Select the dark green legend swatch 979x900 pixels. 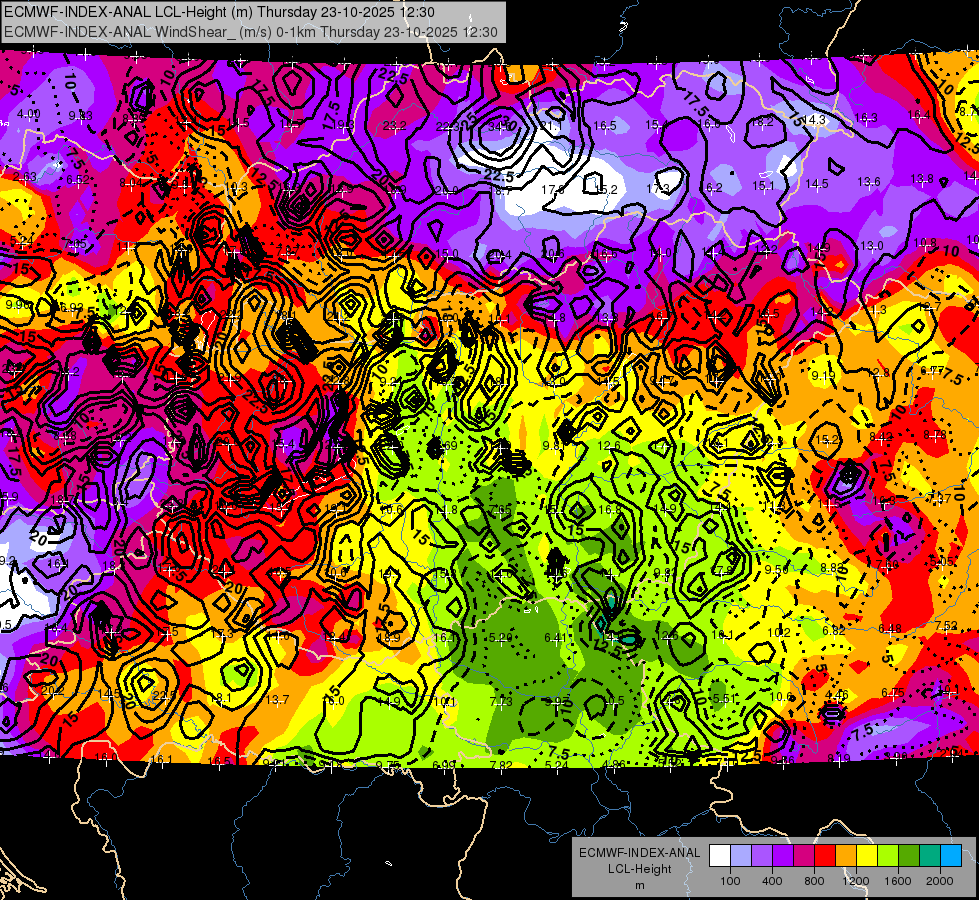909,856
